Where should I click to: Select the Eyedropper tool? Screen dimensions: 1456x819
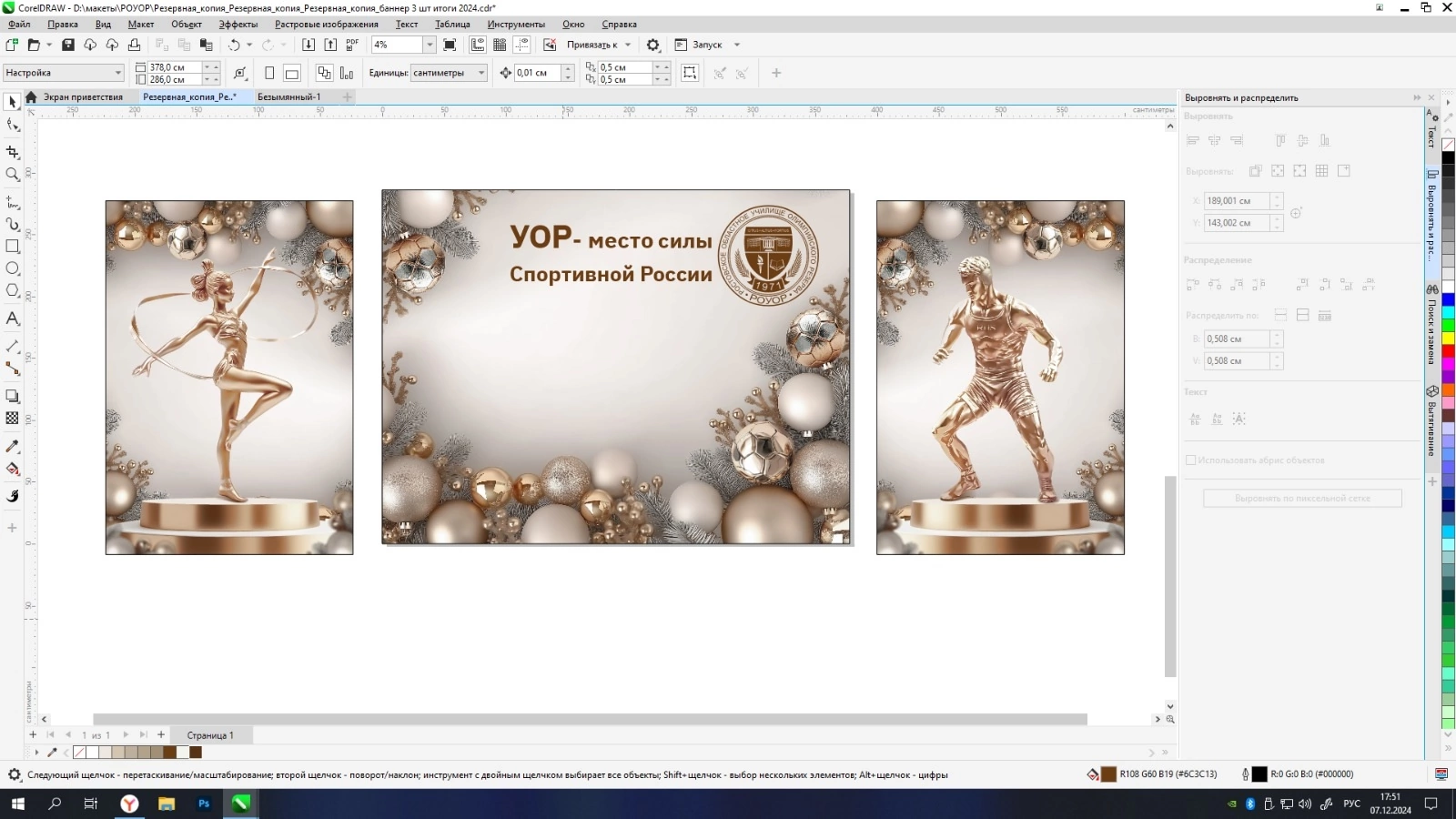tap(13, 446)
